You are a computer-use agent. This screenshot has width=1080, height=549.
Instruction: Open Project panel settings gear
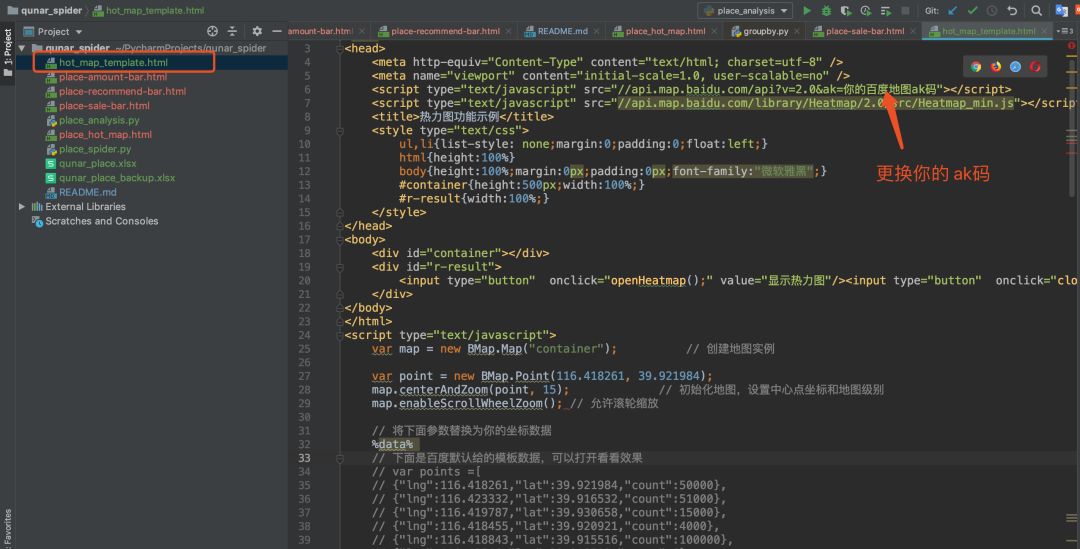click(x=257, y=31)
